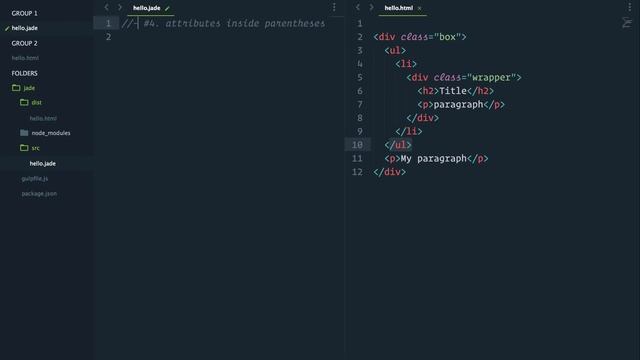Viewport: 640px width, 360px height.
Task: Click line number 1 in the hello.jade gutter
Action: click(x=108, y=23)
